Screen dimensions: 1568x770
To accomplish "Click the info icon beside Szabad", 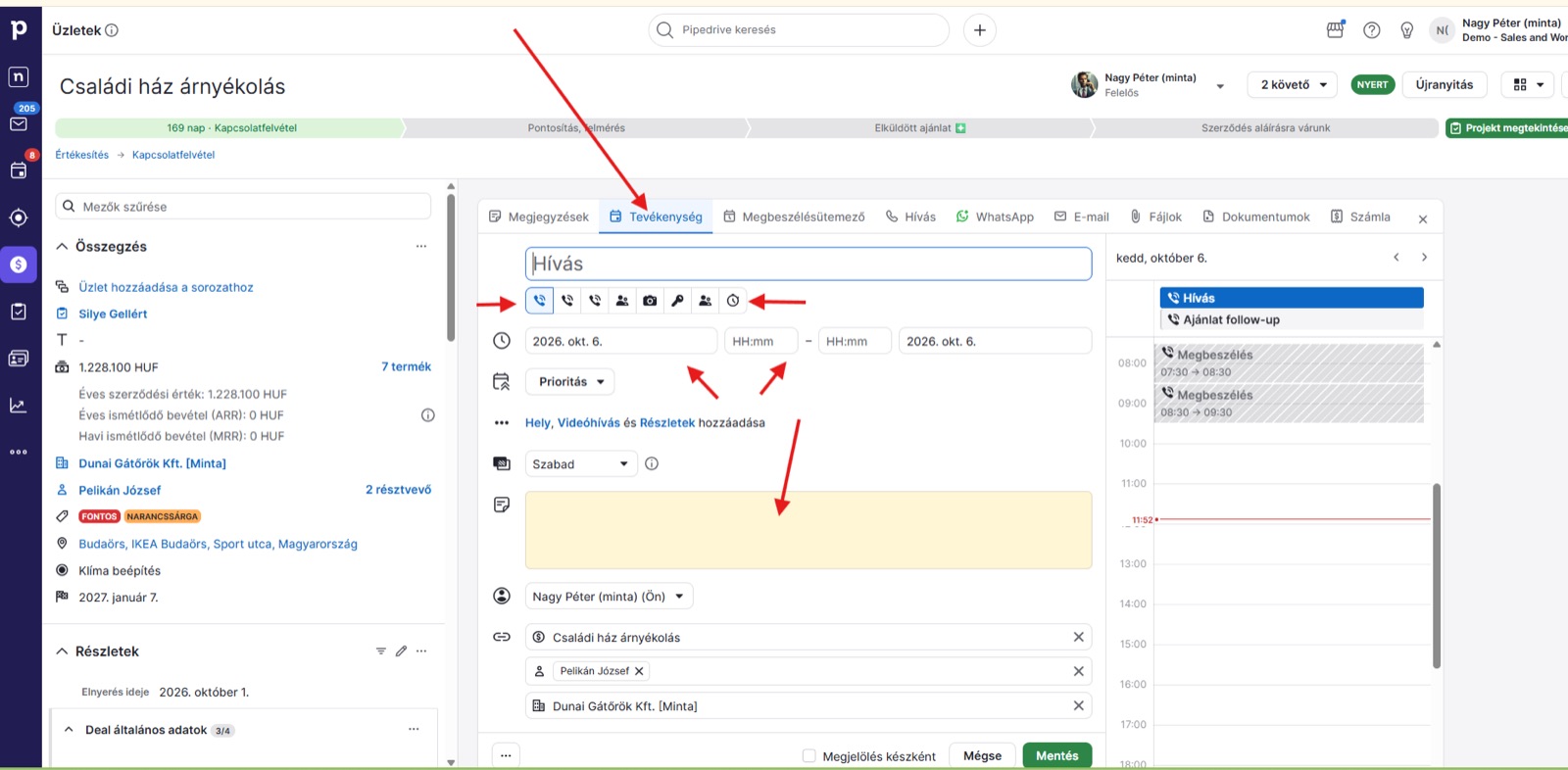I will [652, 463].
